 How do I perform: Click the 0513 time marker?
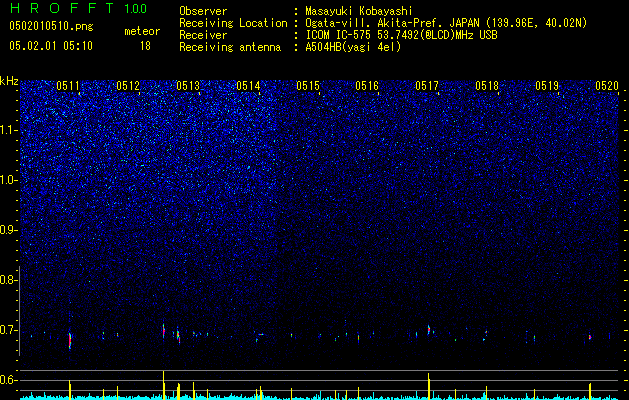188,85
